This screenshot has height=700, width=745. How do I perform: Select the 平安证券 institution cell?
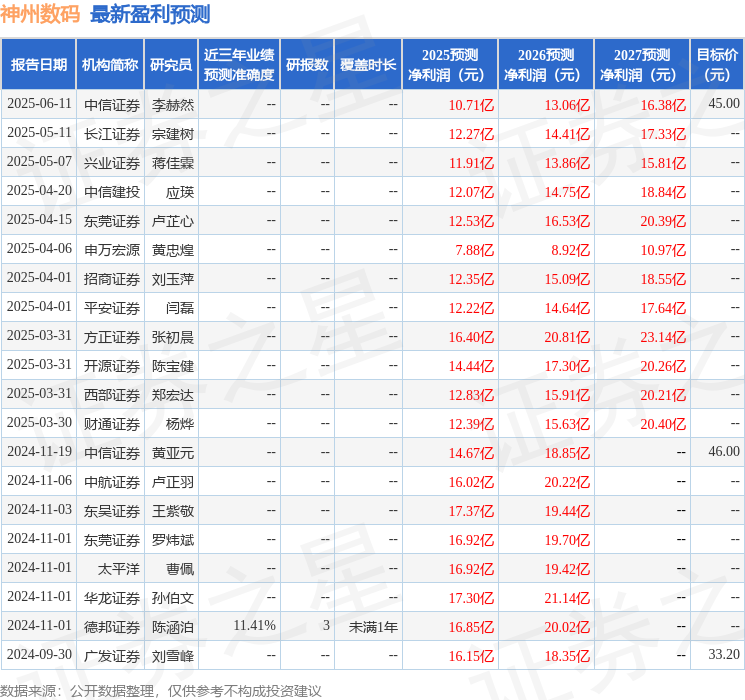coord(112,308)
